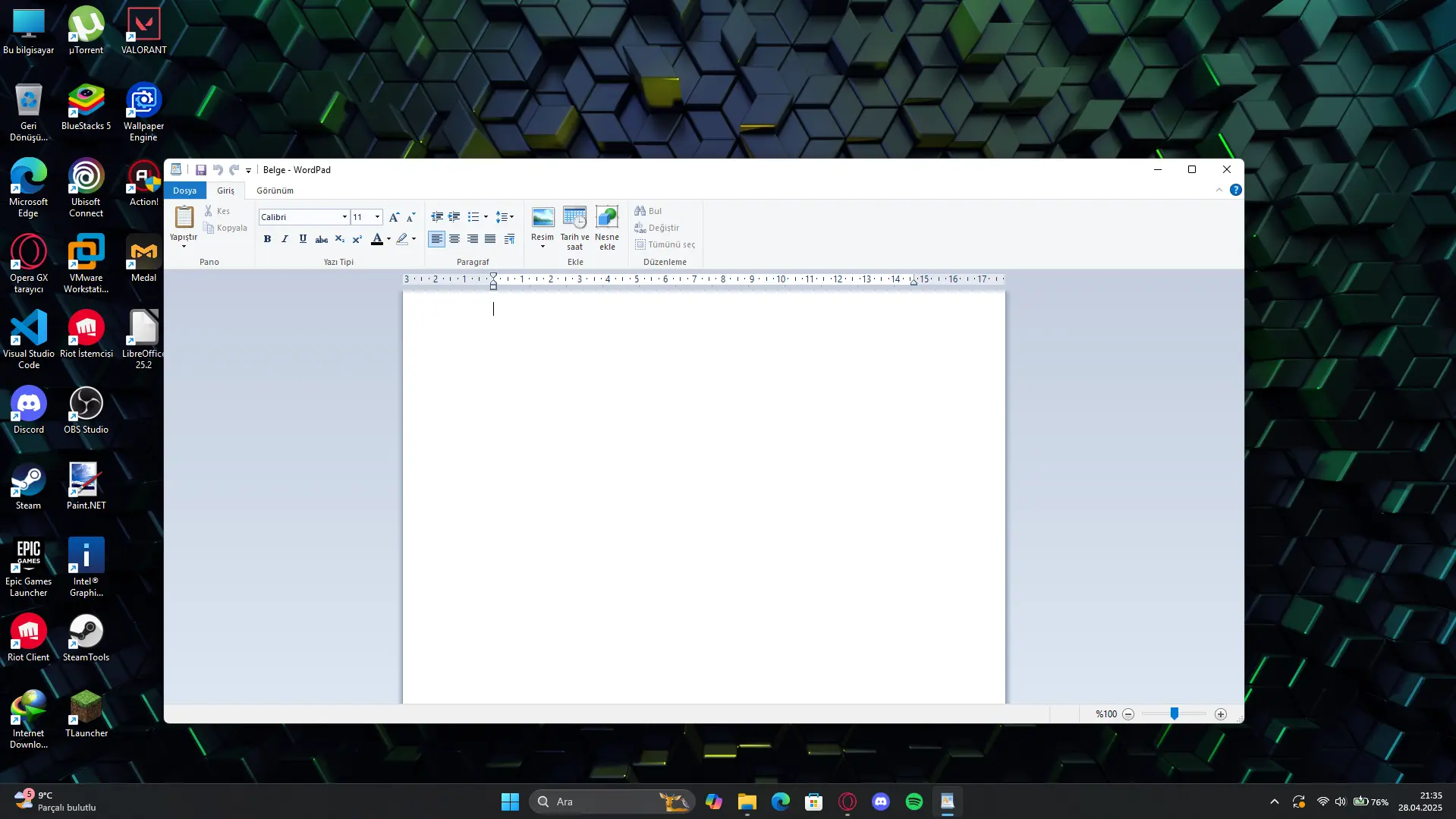Toggle Subscript formatting
The height and width of the screenshot is (819, 1456).
pyautogui.click(x=339, y=239)
